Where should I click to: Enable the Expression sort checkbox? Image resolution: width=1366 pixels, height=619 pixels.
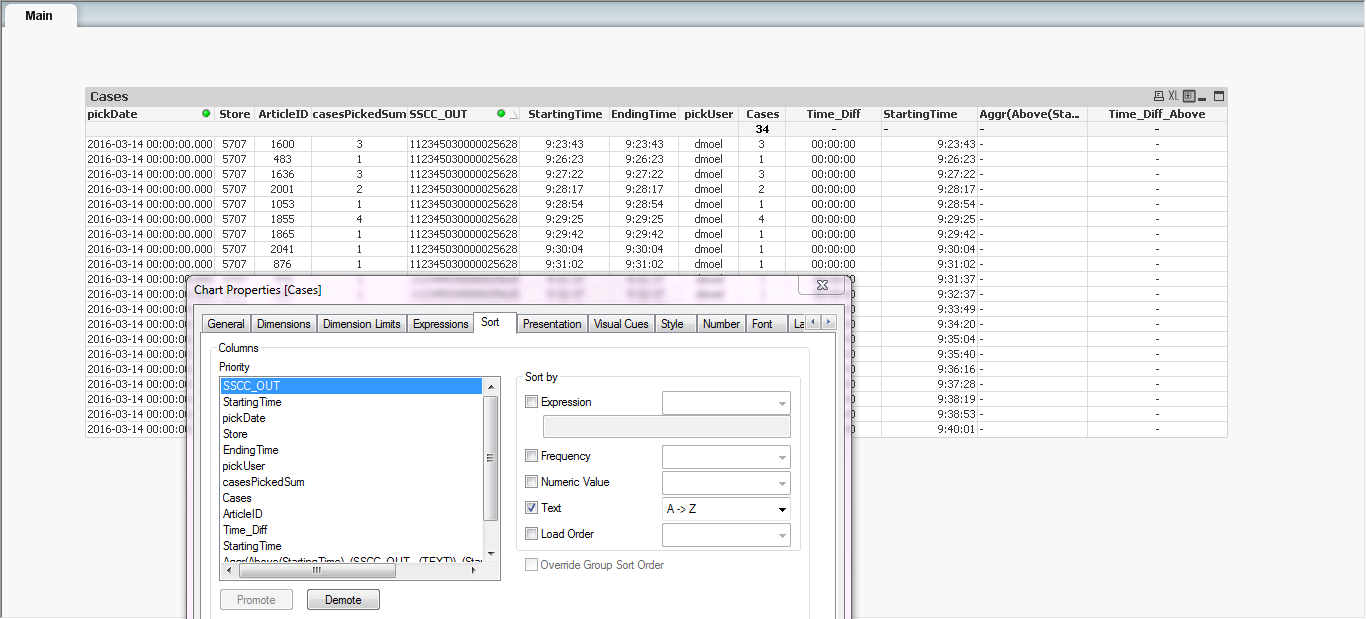coord(532,402)
